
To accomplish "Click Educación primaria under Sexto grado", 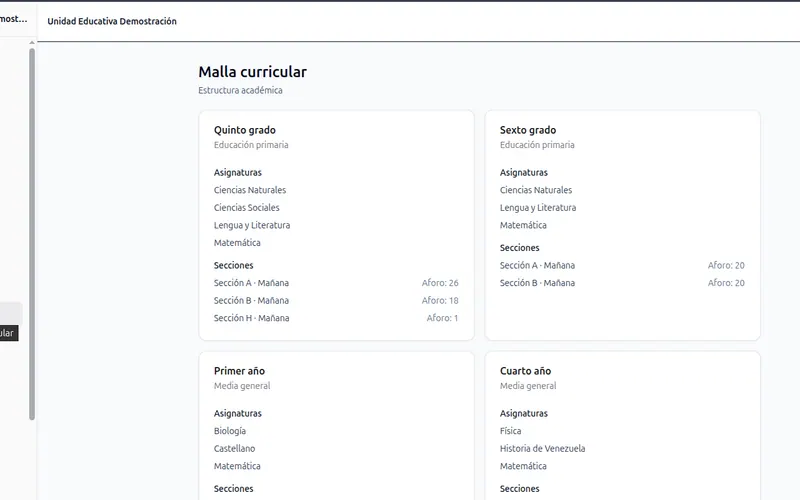I will click(x=537, y=145).
